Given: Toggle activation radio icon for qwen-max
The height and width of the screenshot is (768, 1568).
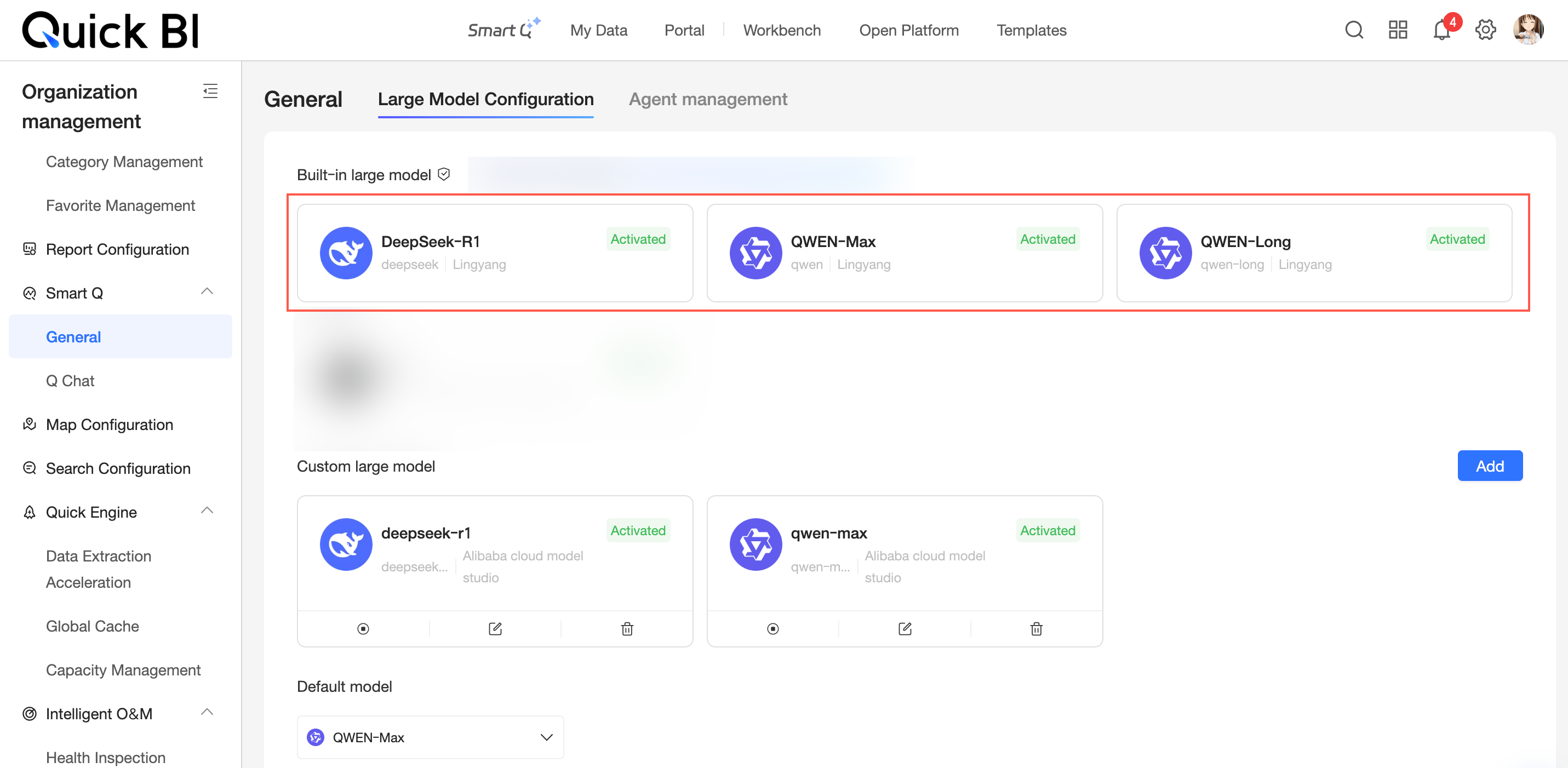Looking at the screenshot, I should 772,629.
